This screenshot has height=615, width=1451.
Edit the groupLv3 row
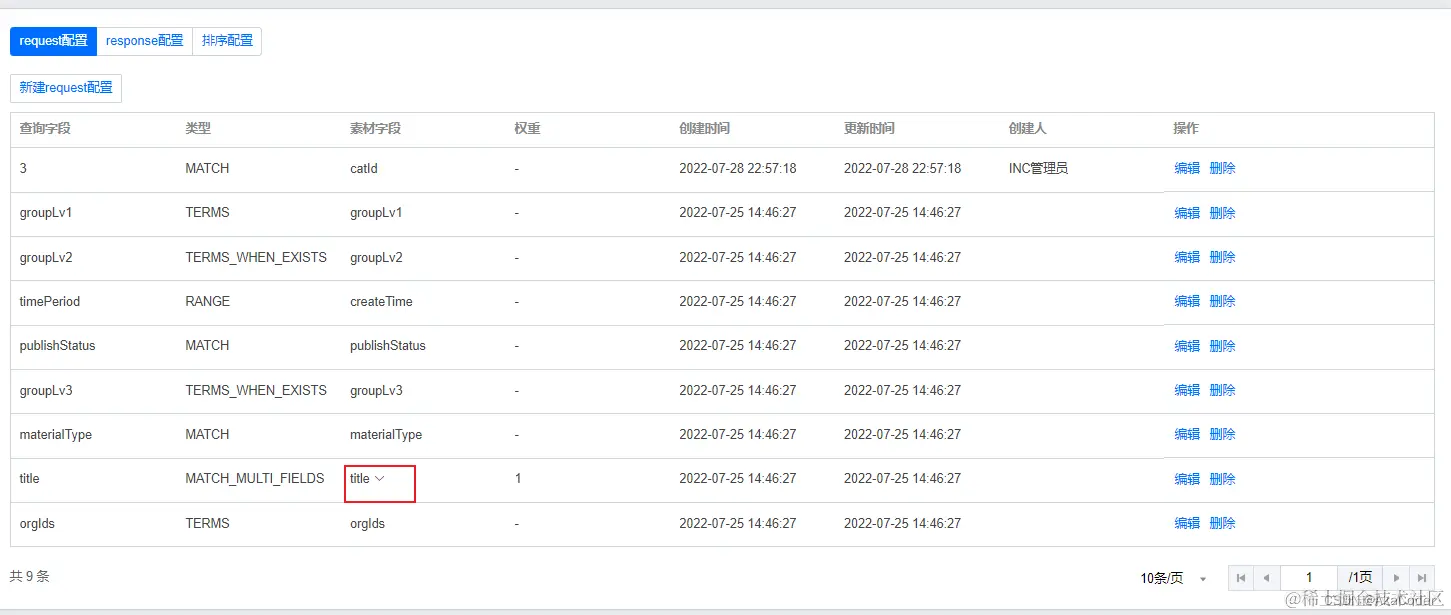pos(1187,390)
